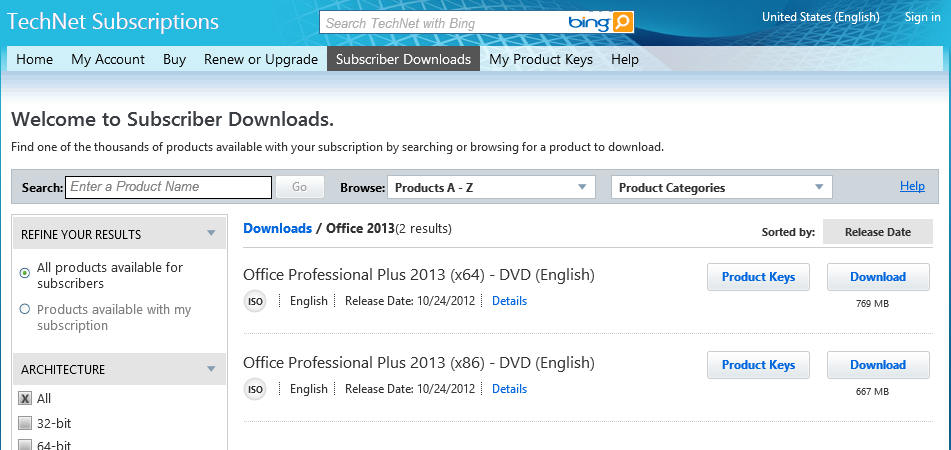
Task: Click the Enter a Product Name field
Action: click(168, 187)
